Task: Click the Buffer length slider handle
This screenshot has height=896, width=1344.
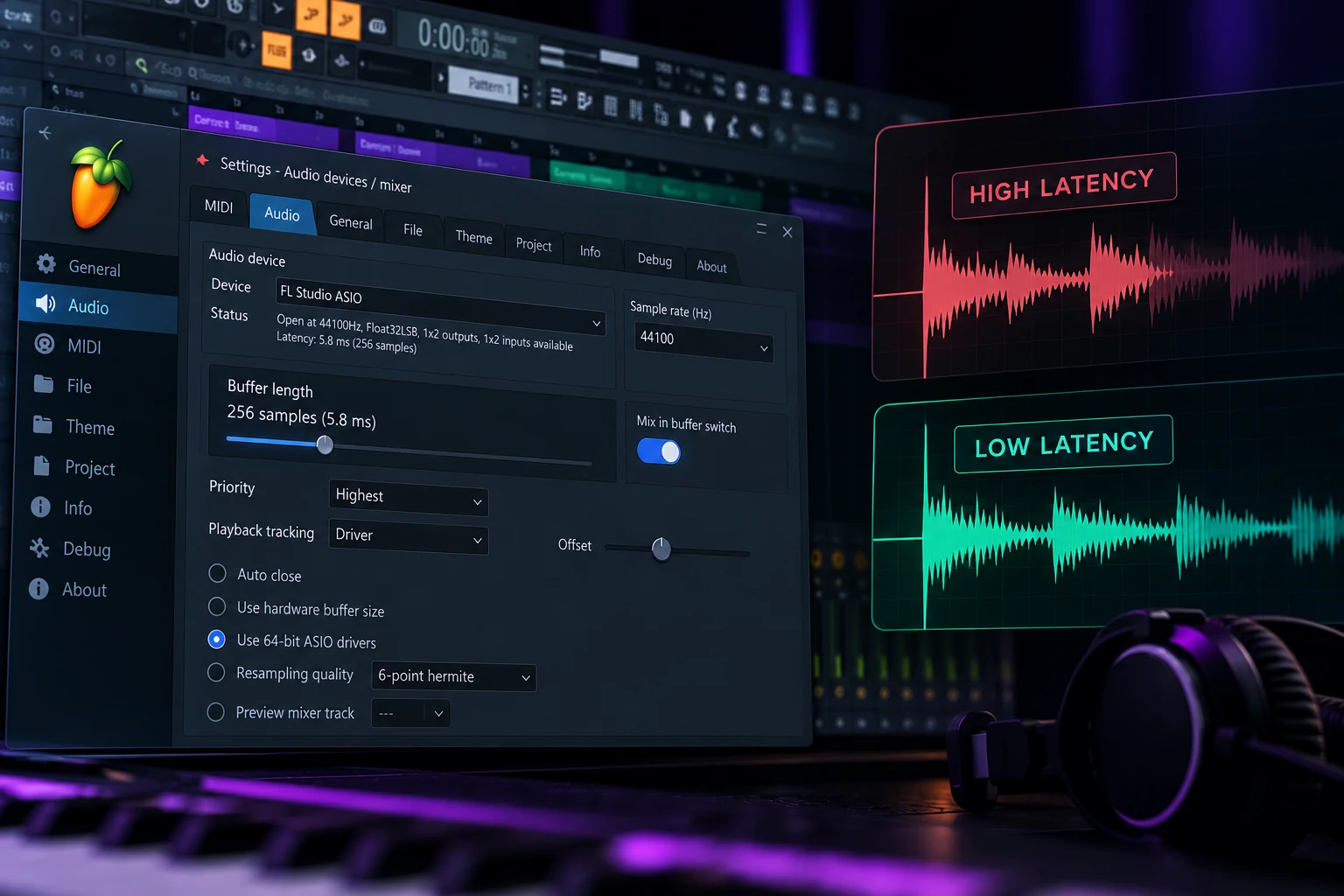Action: click(x=325, y=444)
